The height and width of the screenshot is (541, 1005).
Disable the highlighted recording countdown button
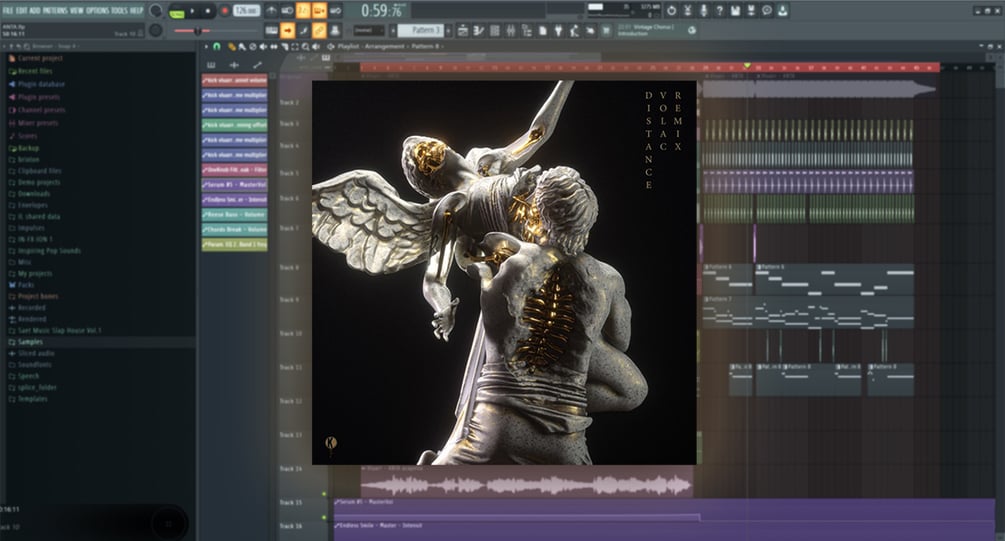[x=303, y=11]
